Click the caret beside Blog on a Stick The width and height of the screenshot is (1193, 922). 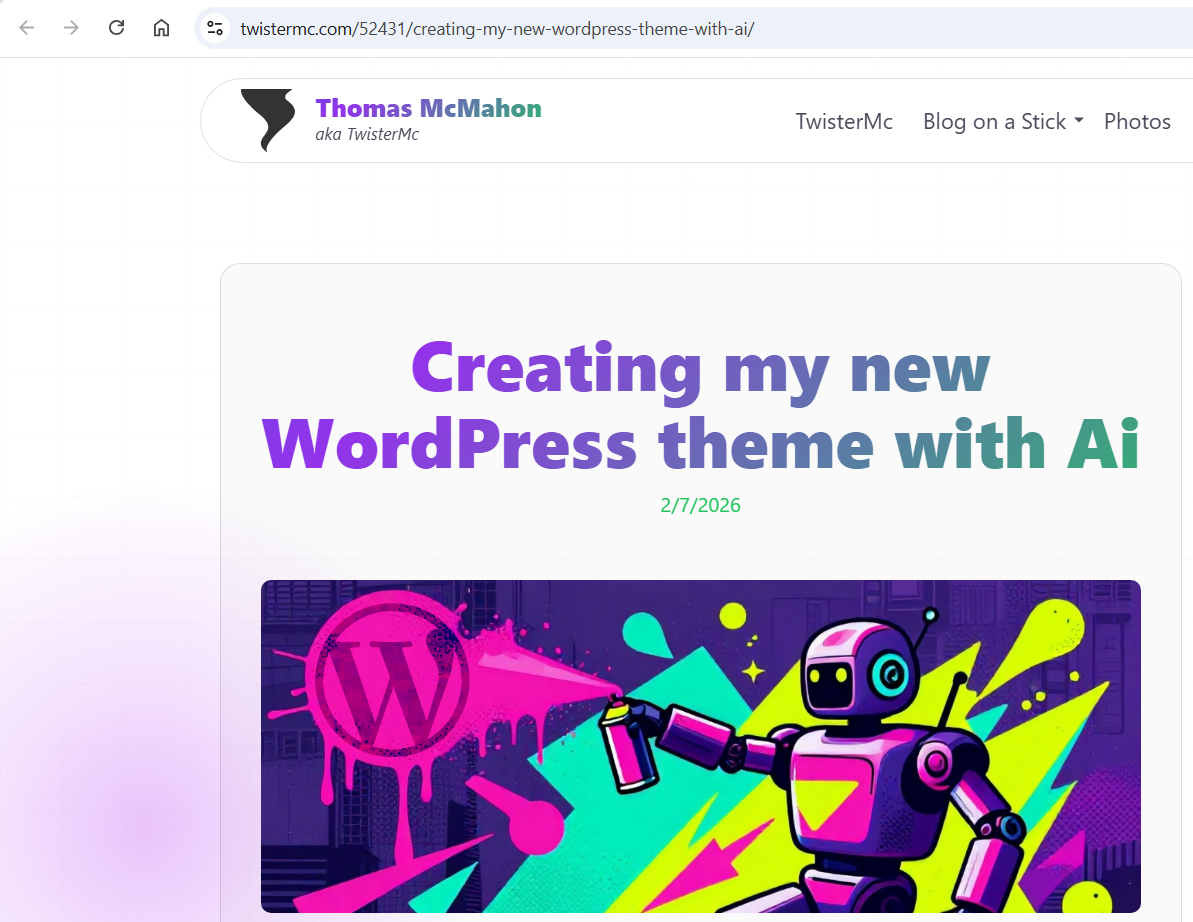1079,121
